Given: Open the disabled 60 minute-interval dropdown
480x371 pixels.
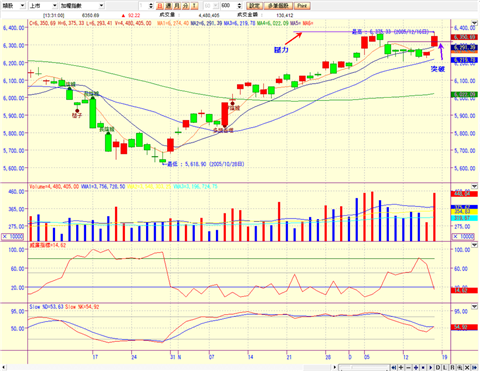Looking at the screenshot, I should coord(211,6).
